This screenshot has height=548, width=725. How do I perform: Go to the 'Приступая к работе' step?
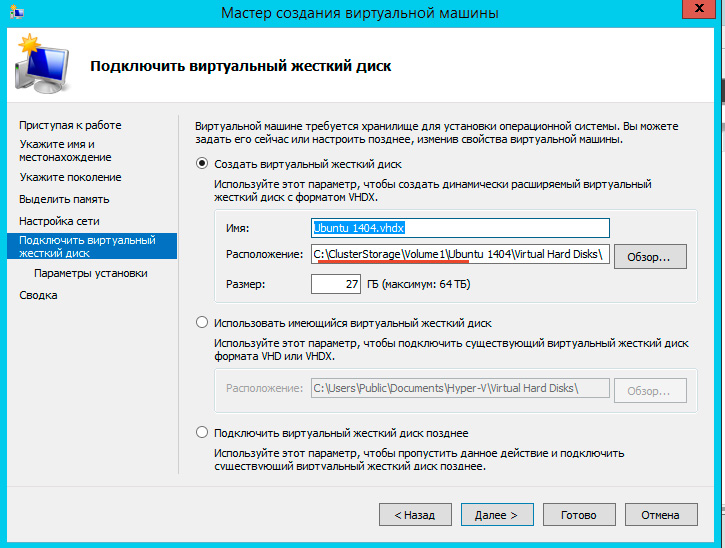(x=70, y=125)
